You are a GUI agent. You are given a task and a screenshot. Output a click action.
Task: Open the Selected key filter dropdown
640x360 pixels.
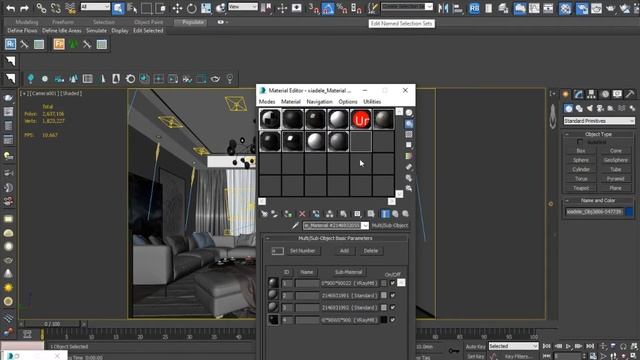coord(513,346)
